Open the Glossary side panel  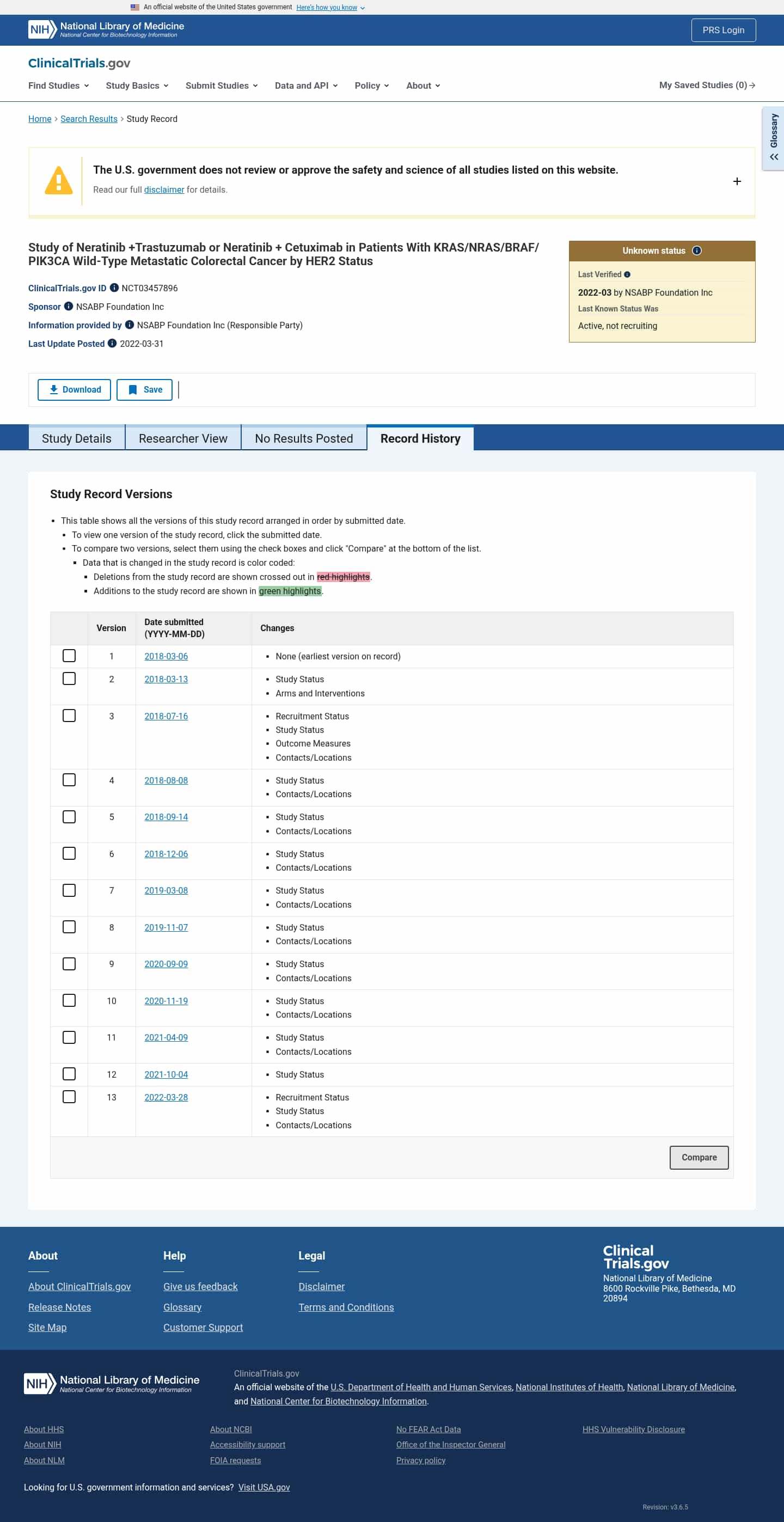773,138
